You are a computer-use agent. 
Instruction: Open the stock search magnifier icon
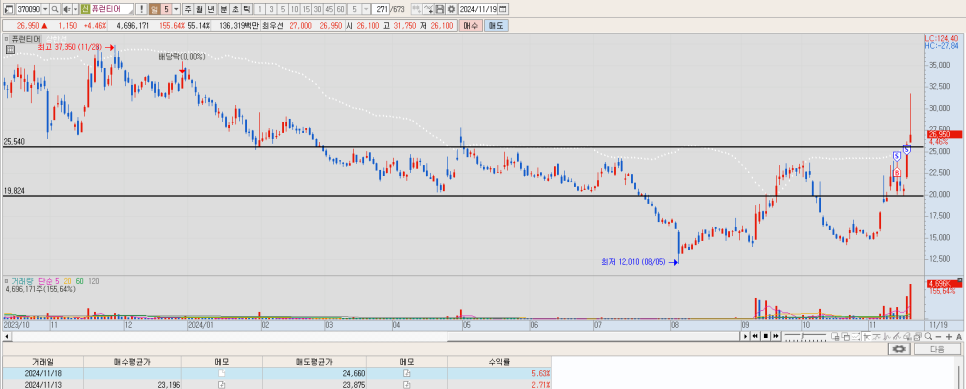(55, 9)
